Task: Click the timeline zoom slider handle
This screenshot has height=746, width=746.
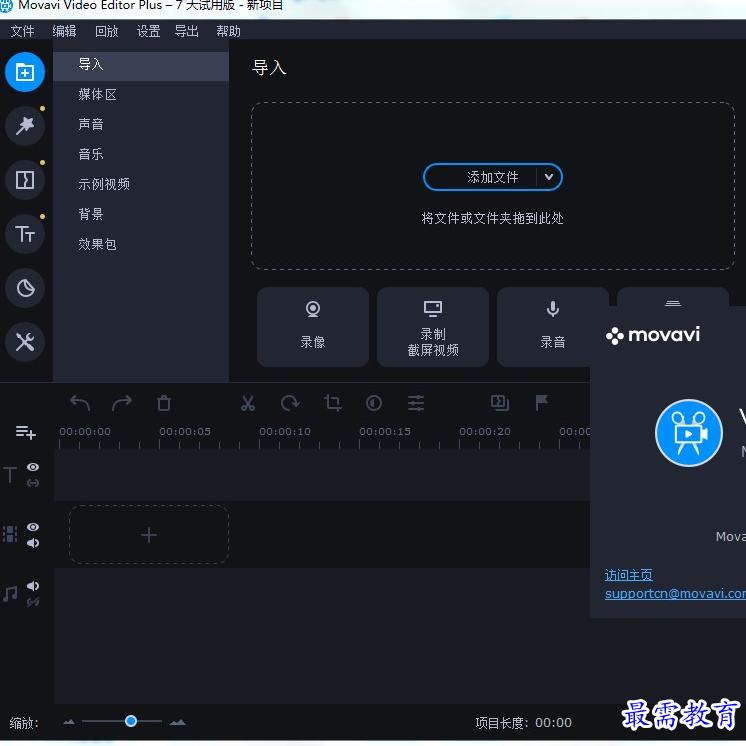Action: (131, 721)
